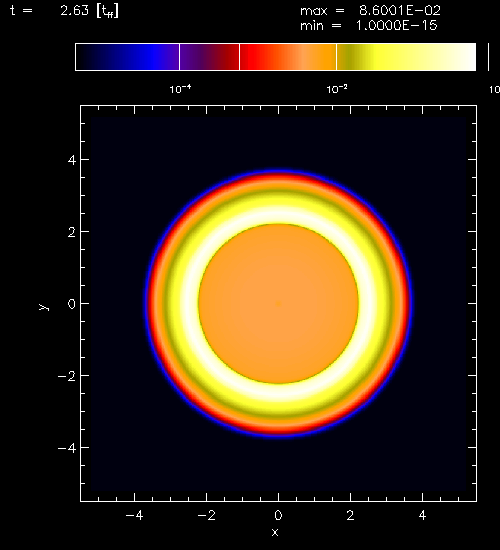Click the x axis label

(x=275, y=532)
